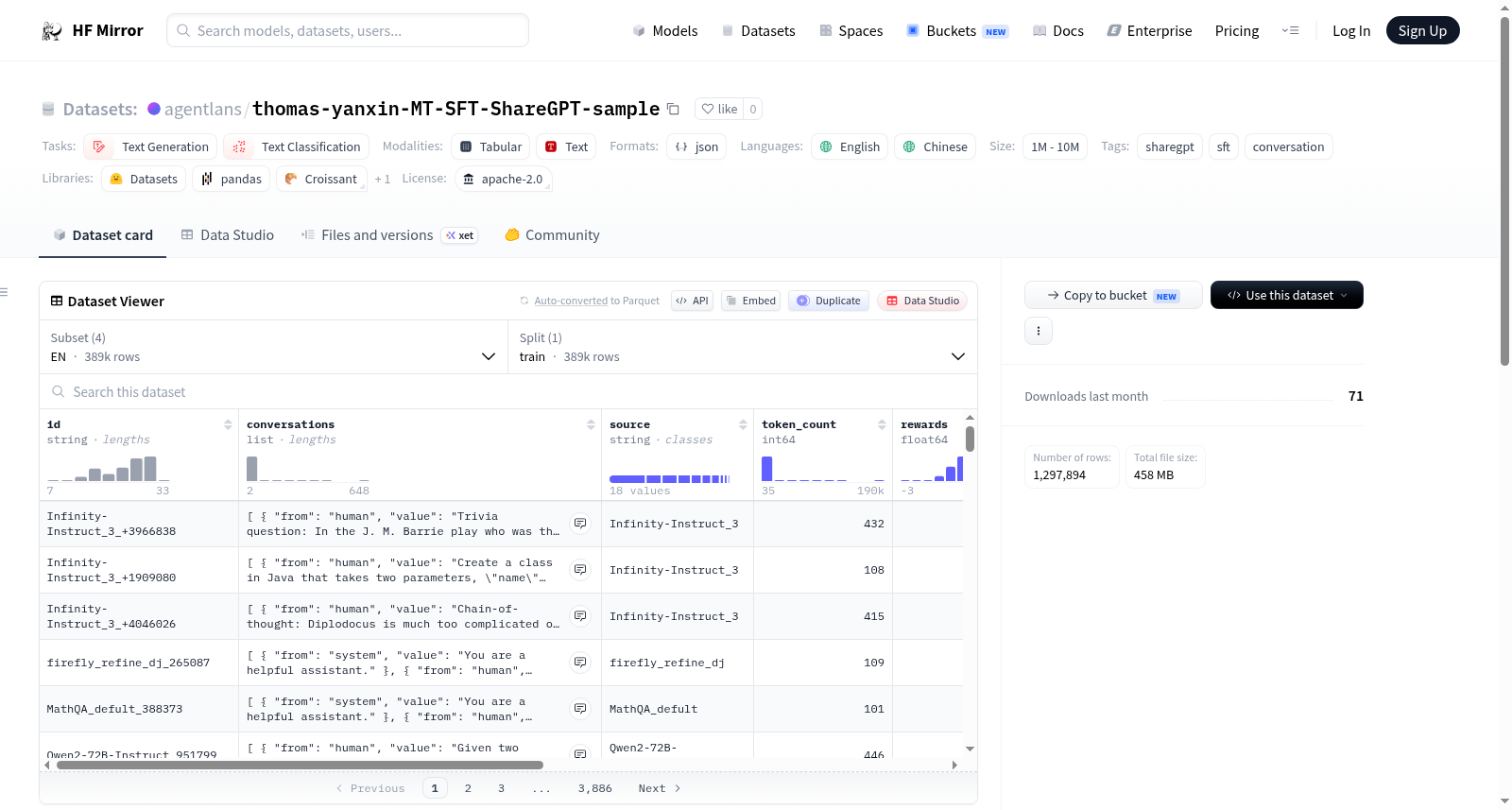
Task: Open Docs in navigation
Action: coord(1057,31)
